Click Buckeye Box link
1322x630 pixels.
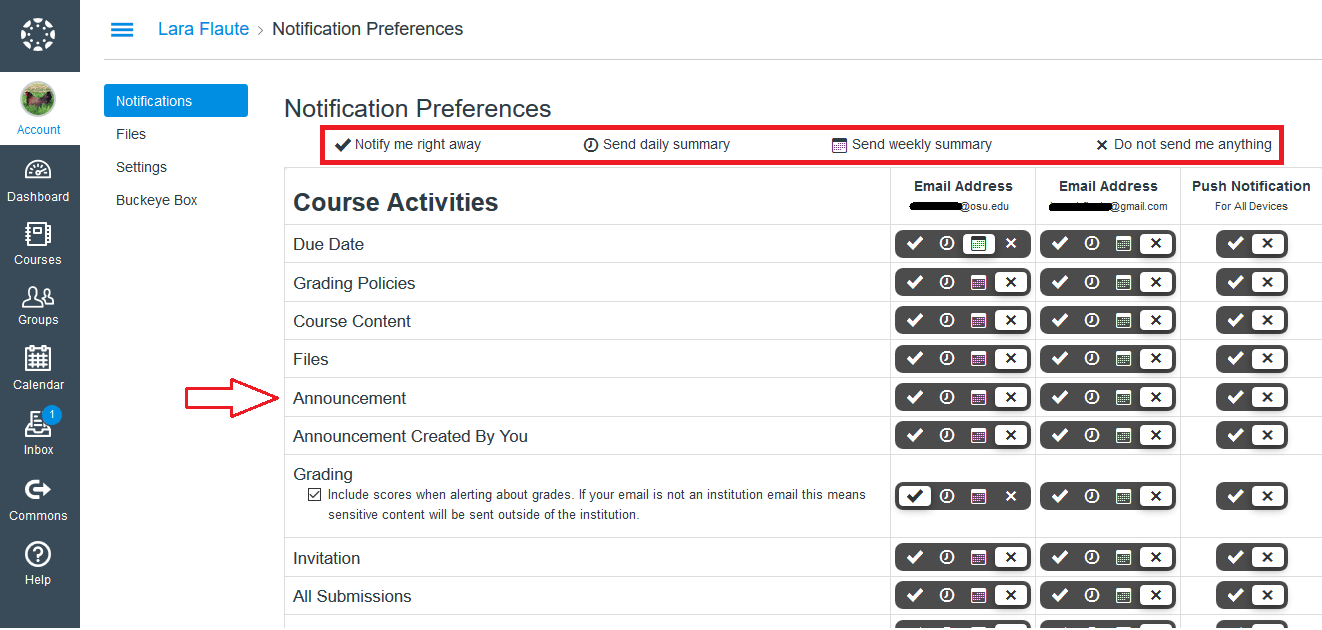(x=157, y=200)
